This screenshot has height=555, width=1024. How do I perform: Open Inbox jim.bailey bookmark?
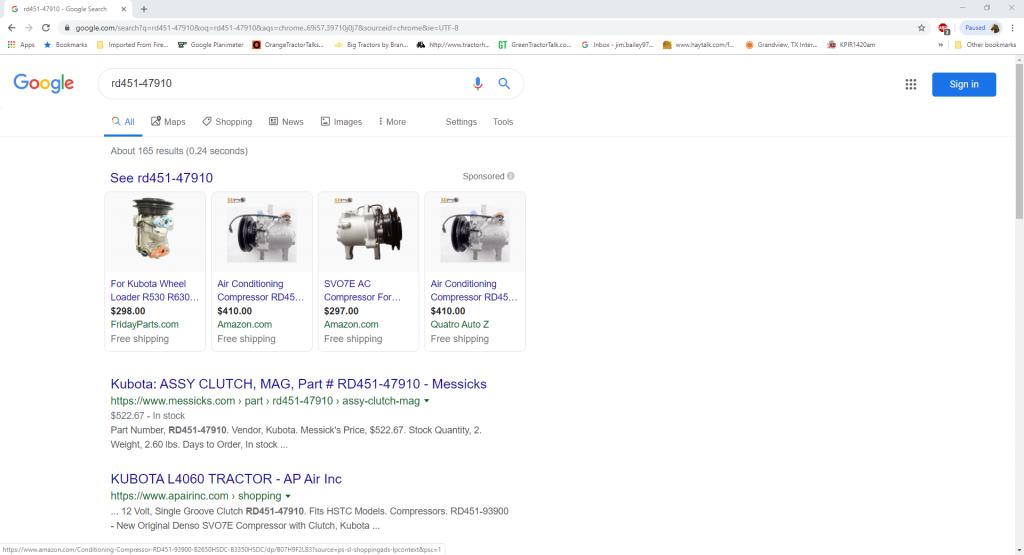click(617, 45)
